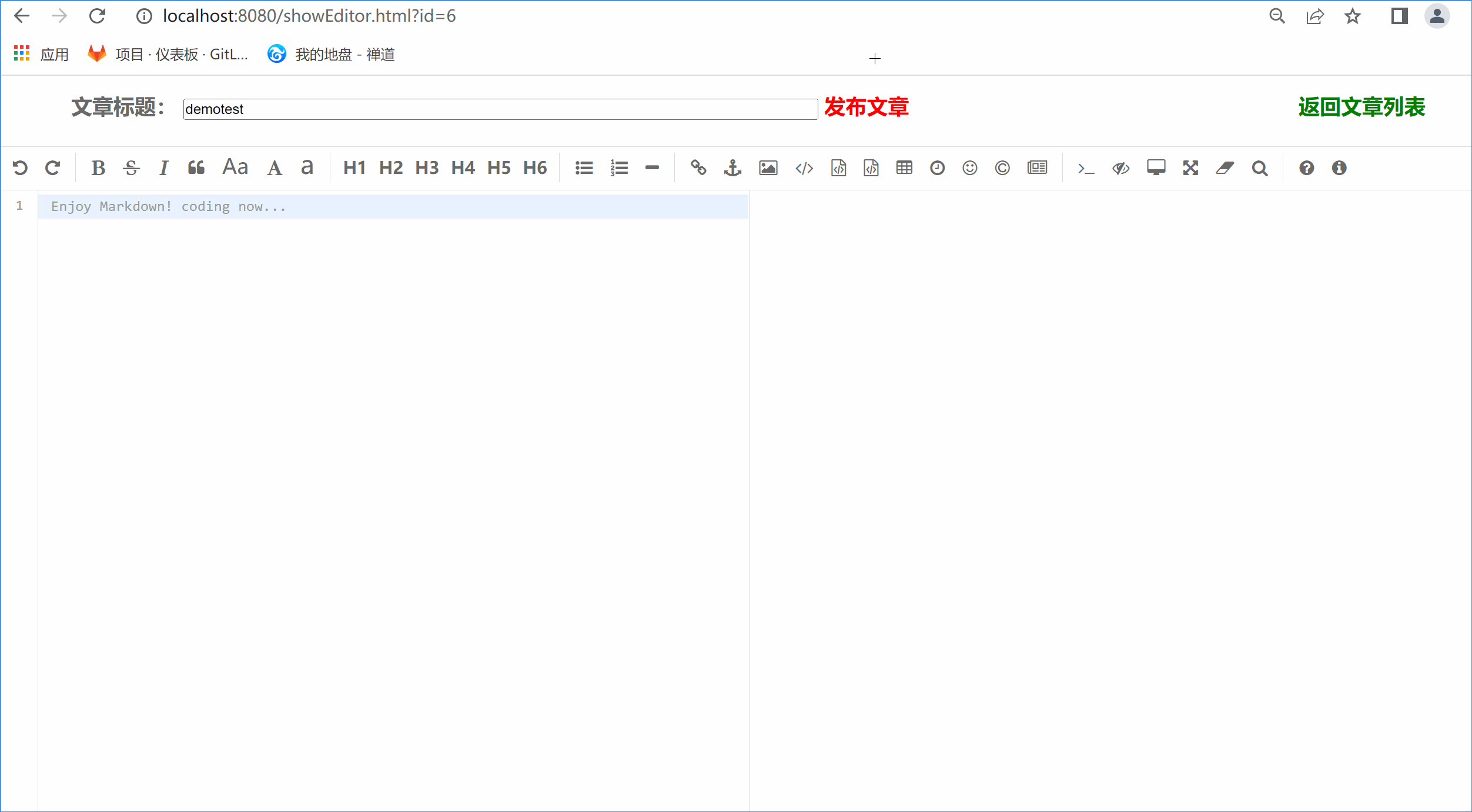Insert an unordered list
Screen dimensions: 1472x812
(x=584, y=167)
